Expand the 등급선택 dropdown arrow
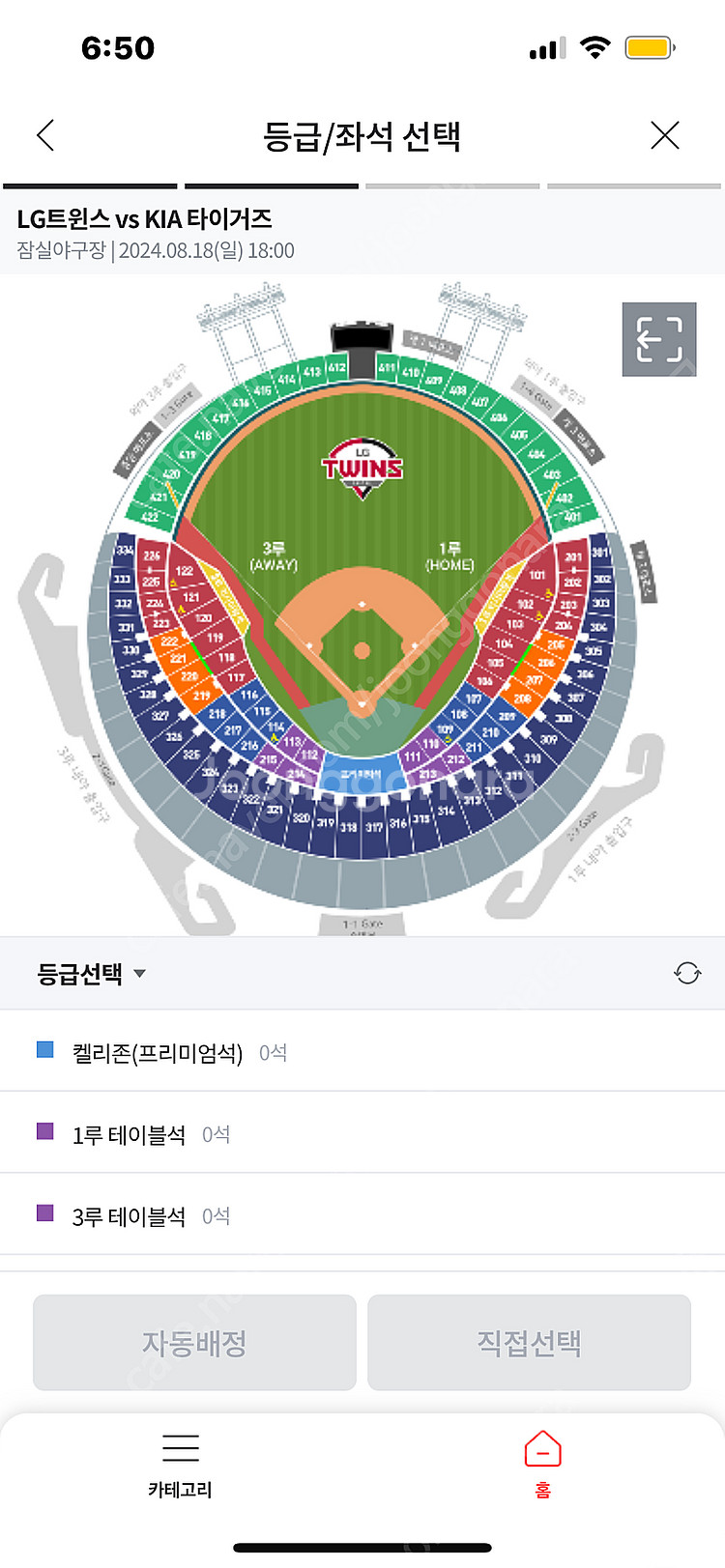The width and height of the screenshot is (725, 1568). coord(139,974)
